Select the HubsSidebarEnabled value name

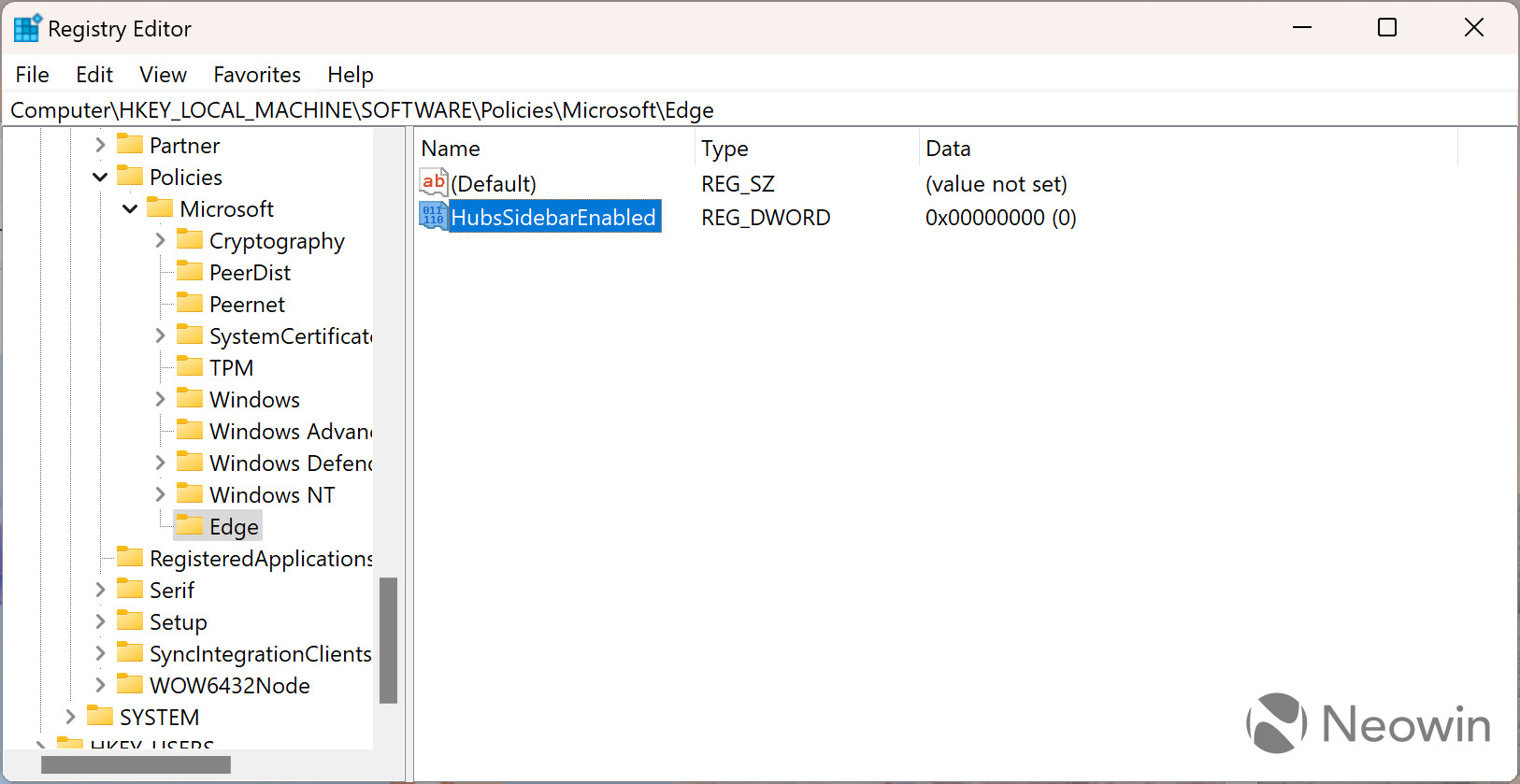[x=554, y=218]
